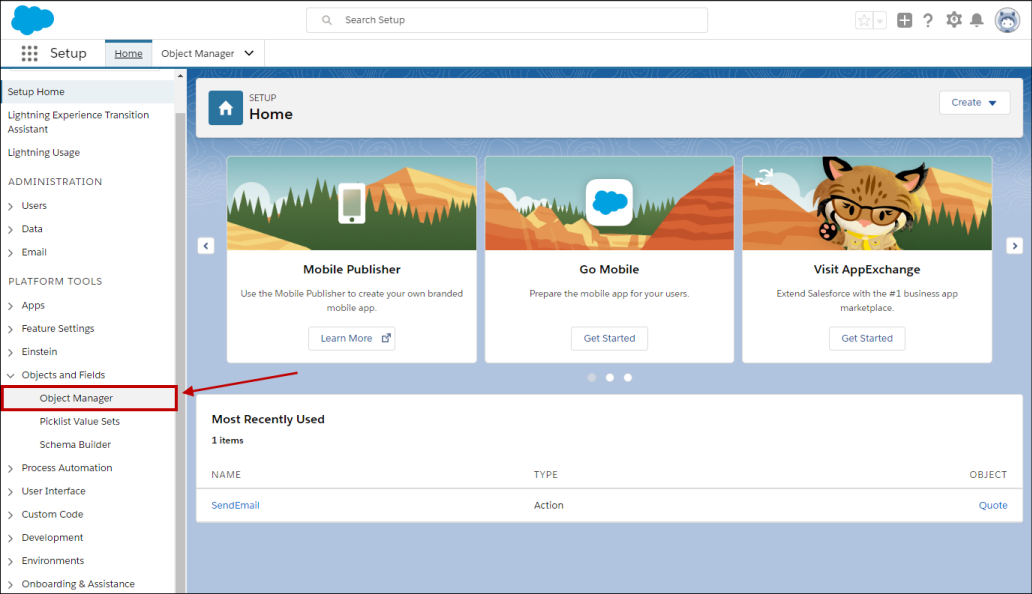The height and width of the screenshot is (594, 1032).
Task: View notifications bell icon
Action: [977, 20]
